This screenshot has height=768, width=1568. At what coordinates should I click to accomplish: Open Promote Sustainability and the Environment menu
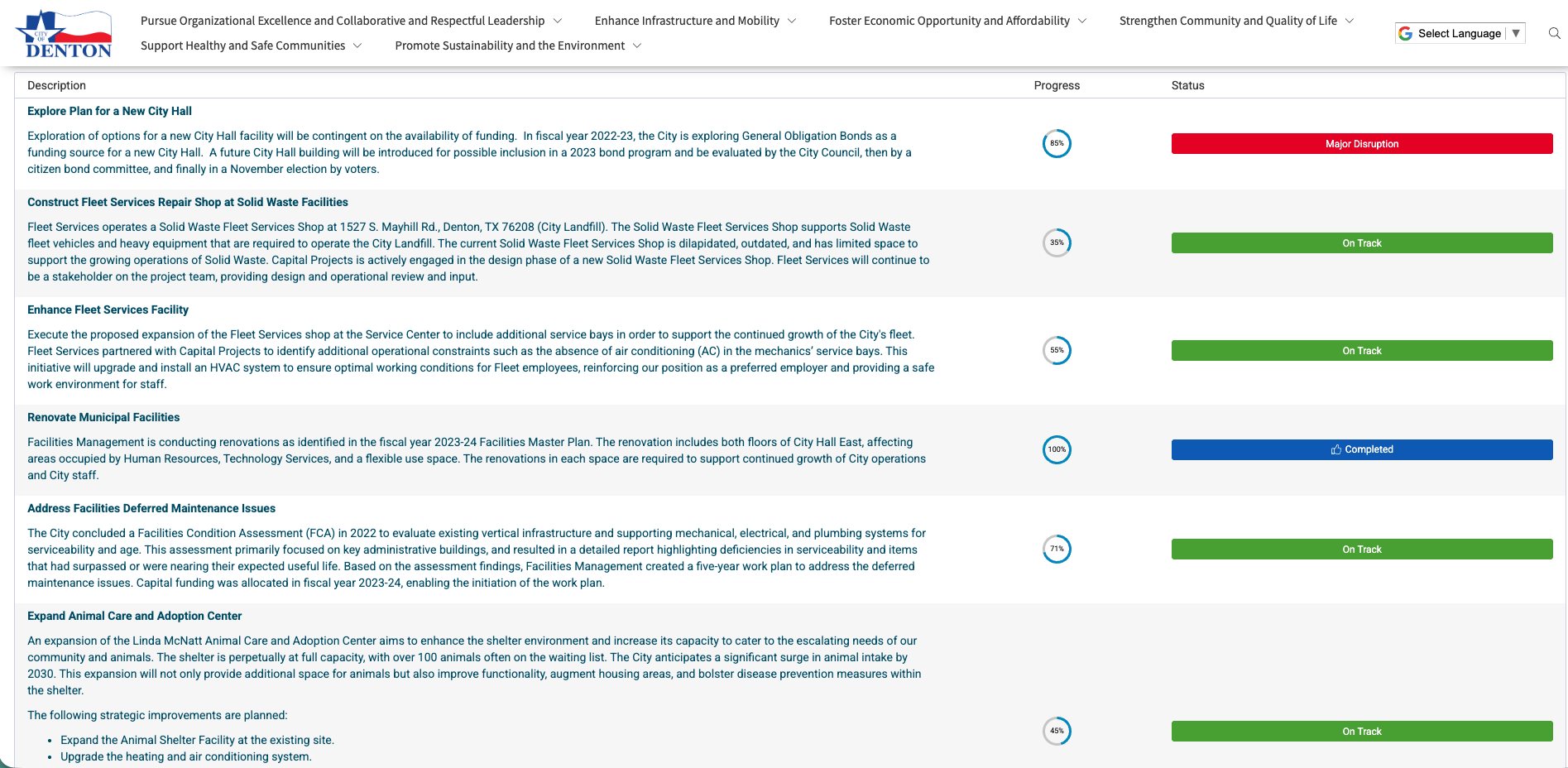pyautogui.click(x=517, y=46)
